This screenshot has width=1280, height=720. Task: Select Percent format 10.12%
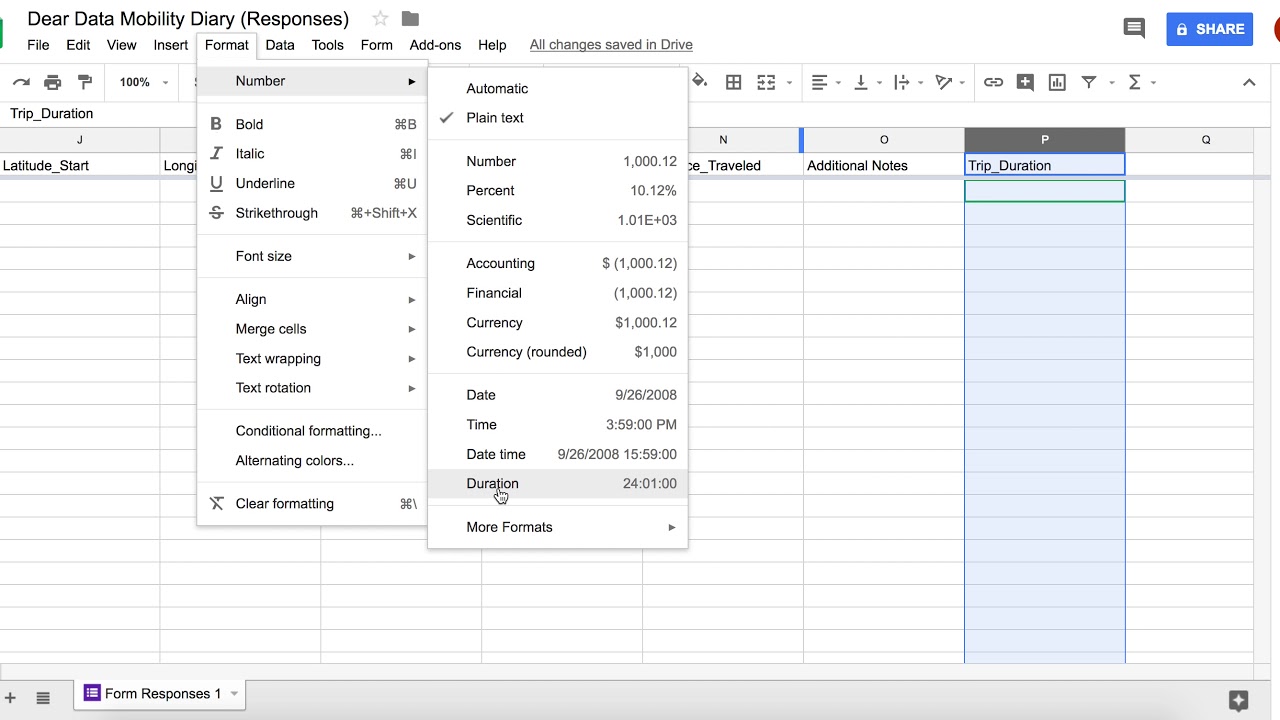coord(558,190)
